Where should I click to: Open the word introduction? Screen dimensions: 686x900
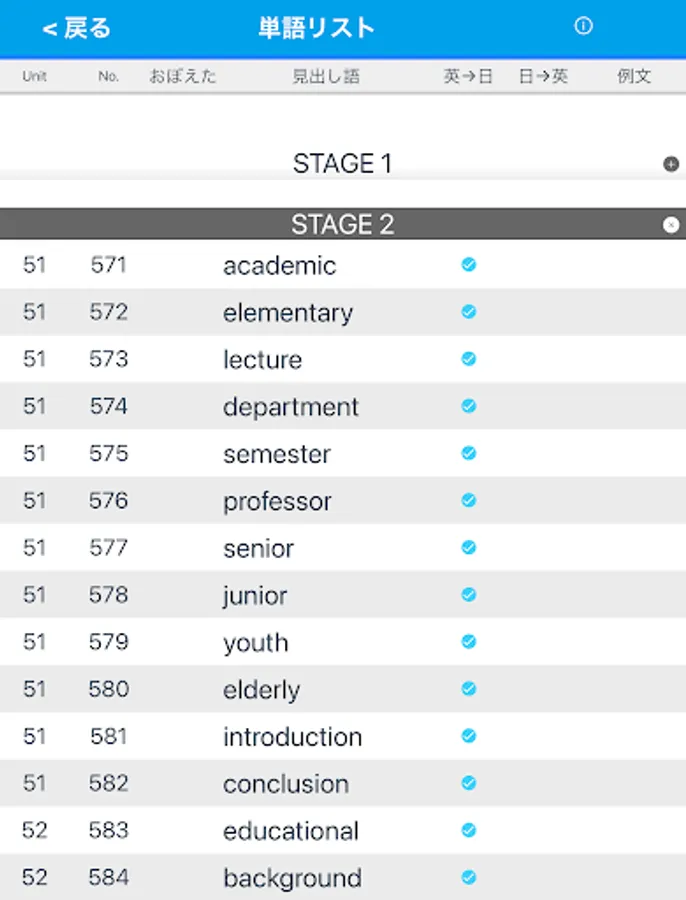pos(292,737)
